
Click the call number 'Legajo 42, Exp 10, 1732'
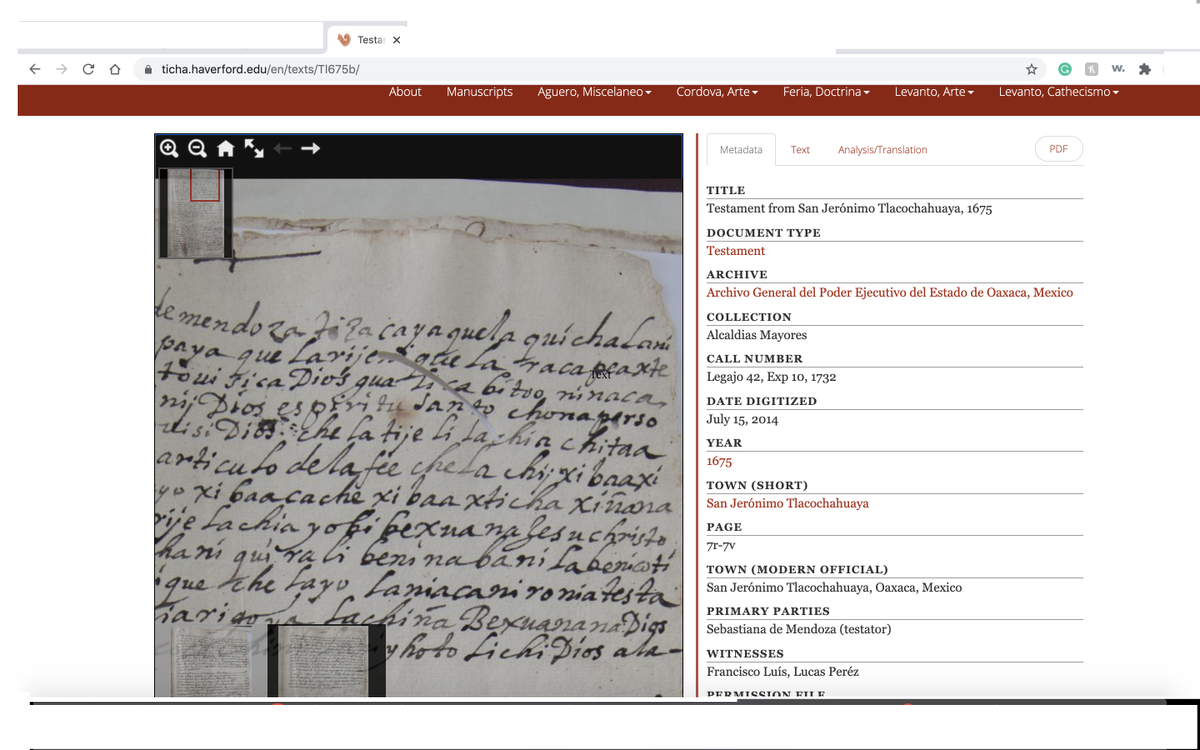[x=771, y=377]
